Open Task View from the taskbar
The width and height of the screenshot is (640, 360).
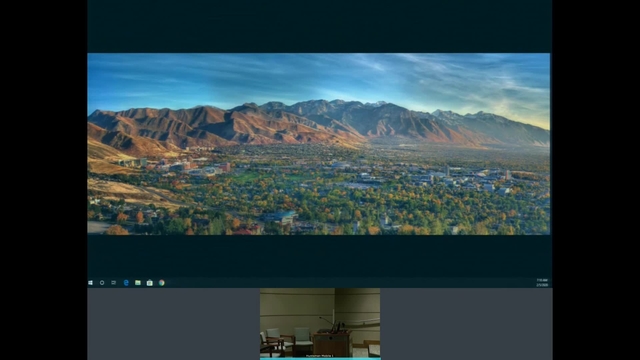coord(113,282)
